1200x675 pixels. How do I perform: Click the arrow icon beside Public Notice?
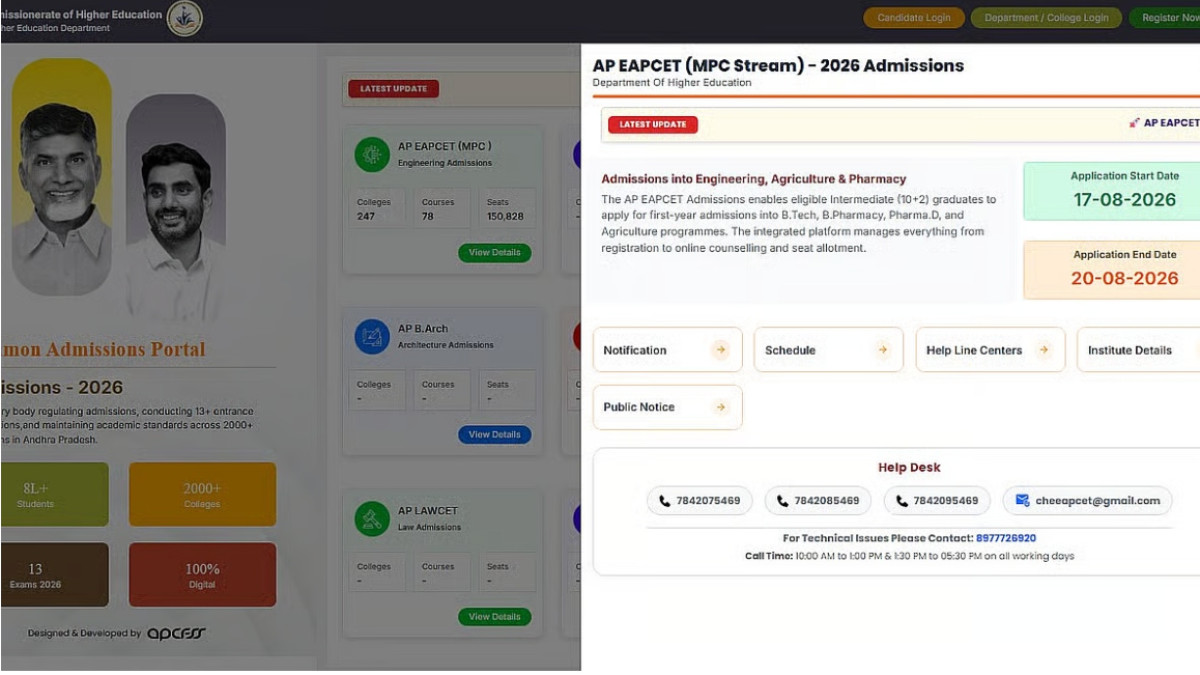(x=720, y=407)
